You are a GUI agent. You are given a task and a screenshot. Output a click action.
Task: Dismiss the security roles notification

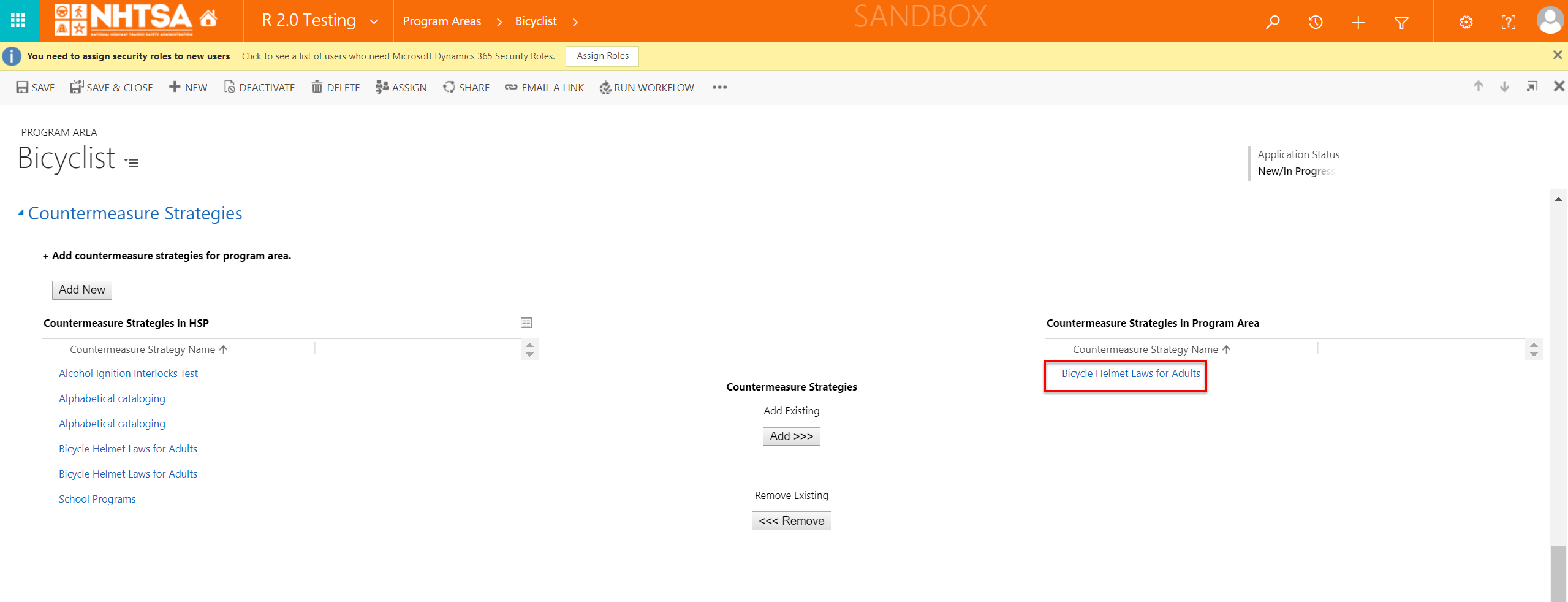pos(1557,55)
